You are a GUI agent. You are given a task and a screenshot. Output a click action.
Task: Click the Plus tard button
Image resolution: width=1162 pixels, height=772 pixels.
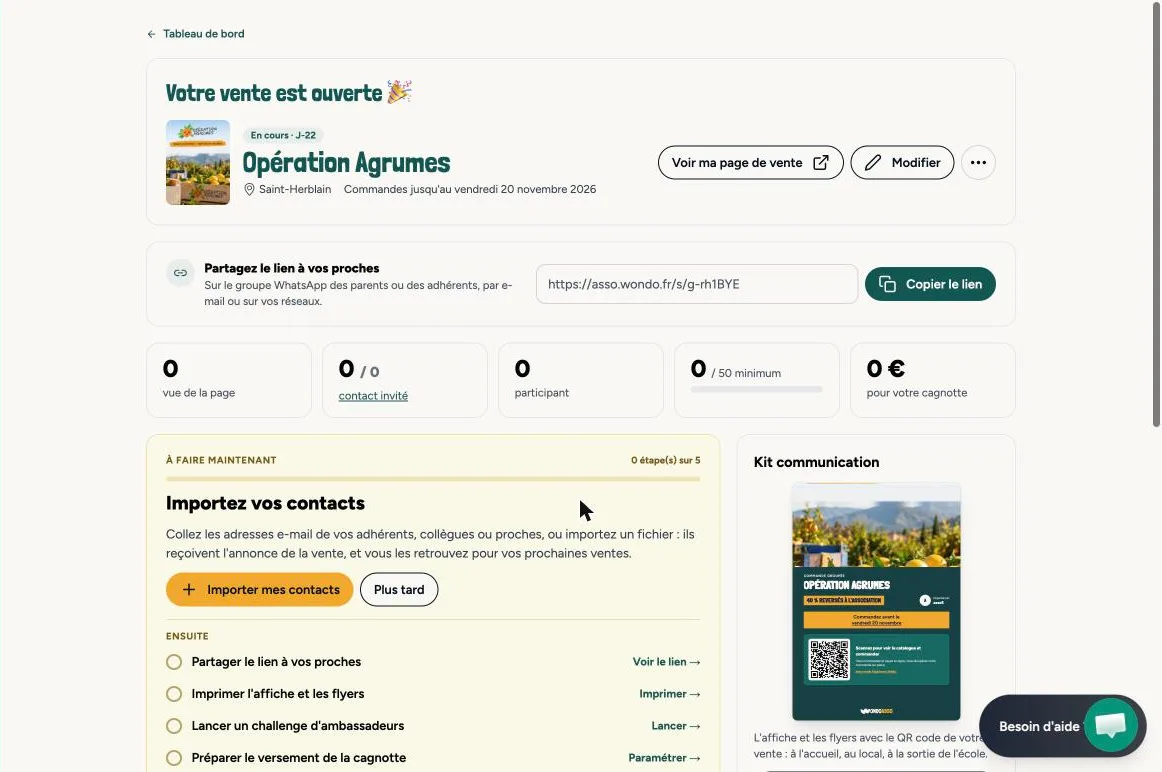[399, 590]
